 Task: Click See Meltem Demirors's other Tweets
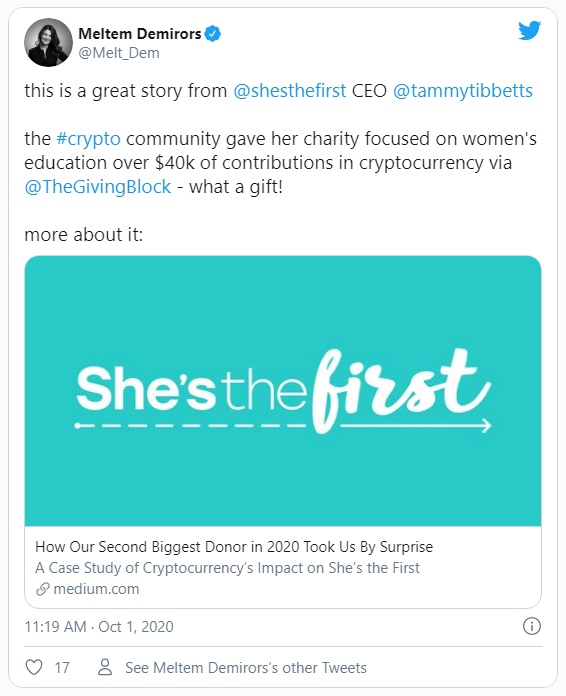(246, 668)
